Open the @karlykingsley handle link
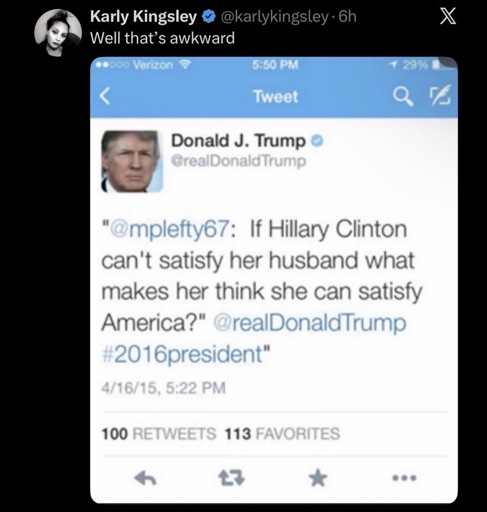The image size is (487, 512). coord(274,17)
